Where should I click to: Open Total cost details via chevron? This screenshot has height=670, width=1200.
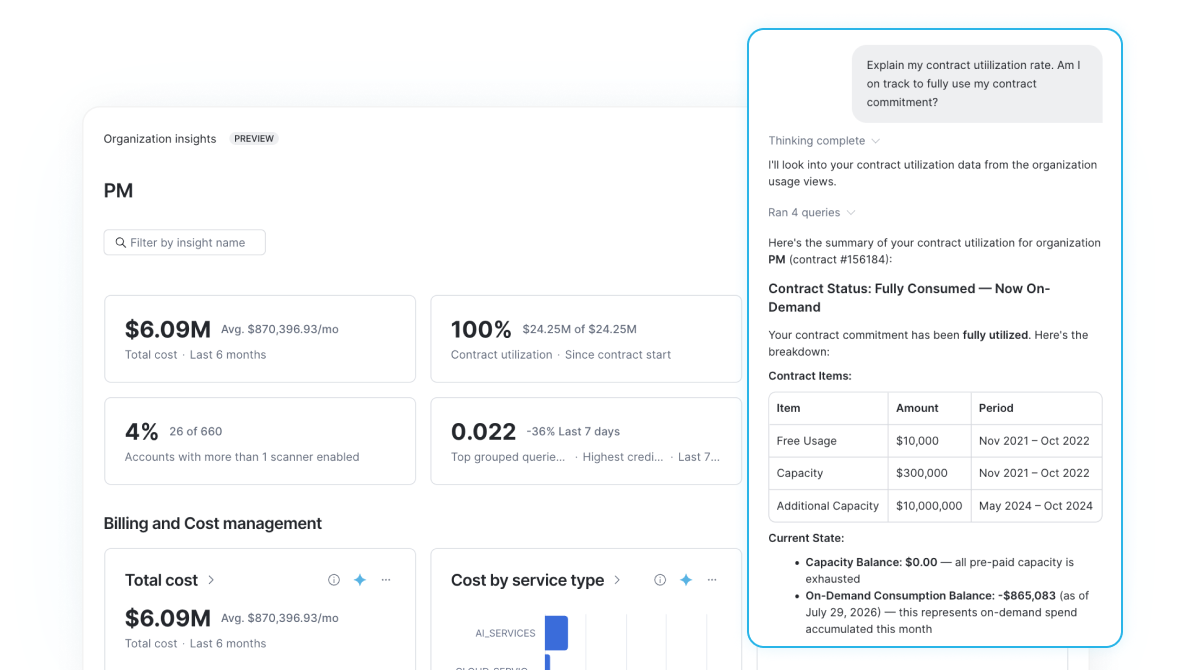click(211, 580)
